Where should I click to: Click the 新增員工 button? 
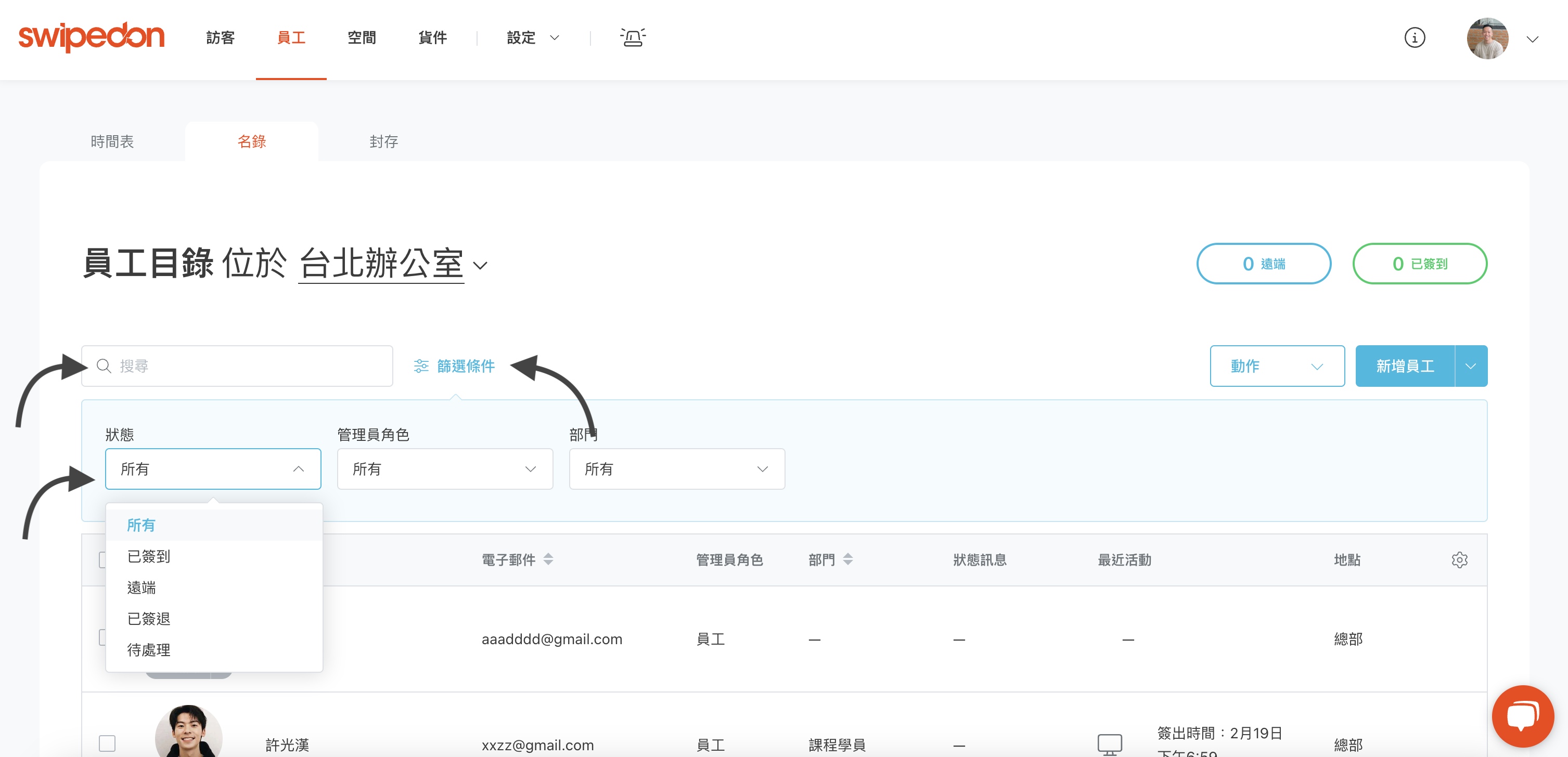click(x=1405, y=366)
